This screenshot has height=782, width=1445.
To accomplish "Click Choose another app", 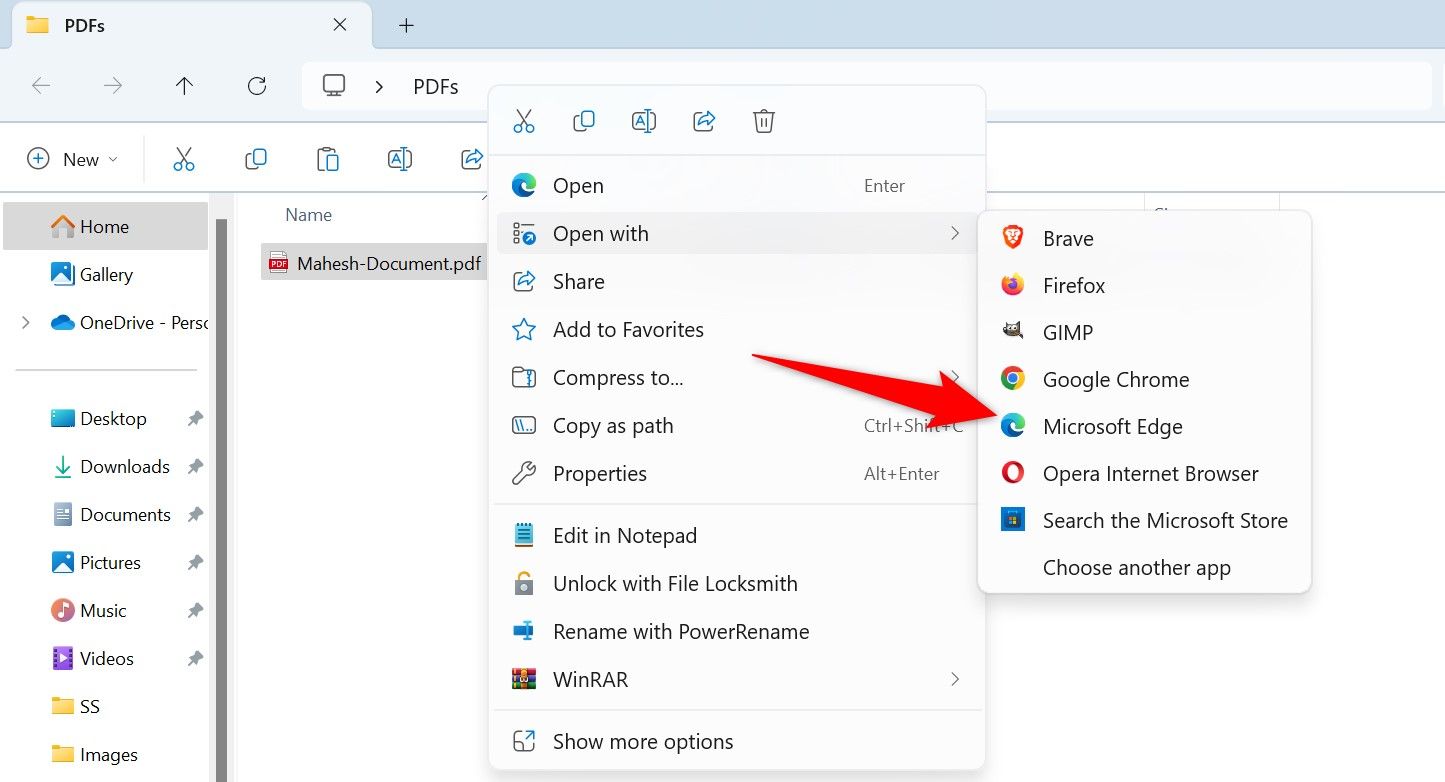I will [1136, 567].
